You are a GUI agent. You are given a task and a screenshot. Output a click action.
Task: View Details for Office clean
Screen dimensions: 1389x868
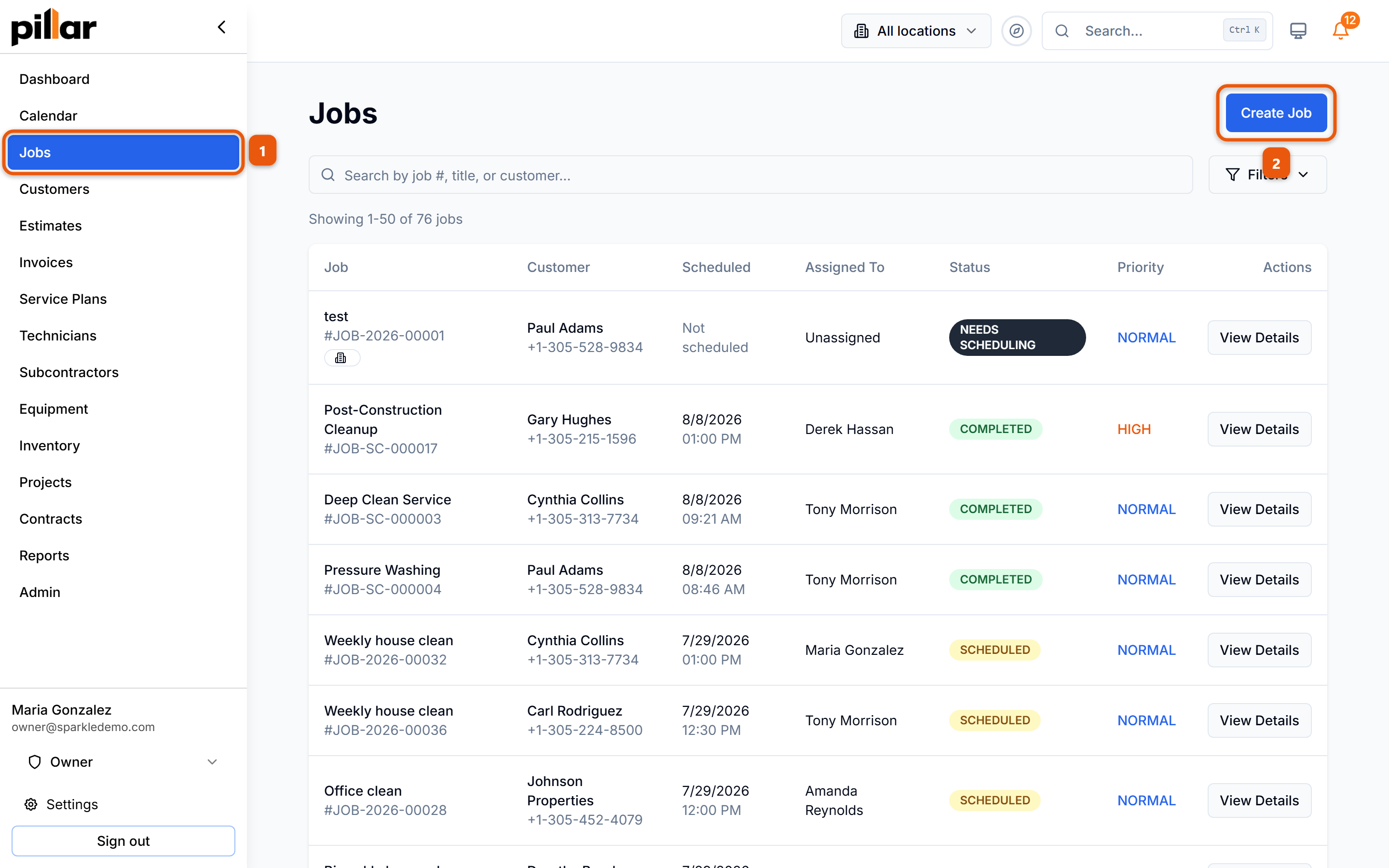pos(1259,800)
